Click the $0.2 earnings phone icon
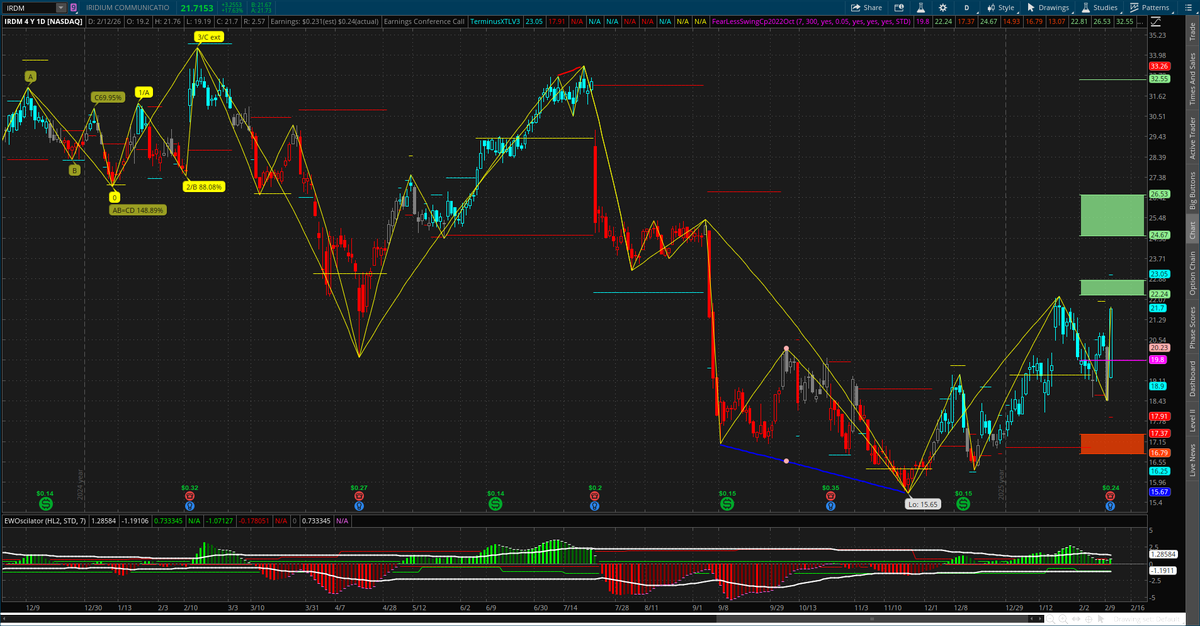The height and width of the screenshot is (626, 1200). pos(595,497)
